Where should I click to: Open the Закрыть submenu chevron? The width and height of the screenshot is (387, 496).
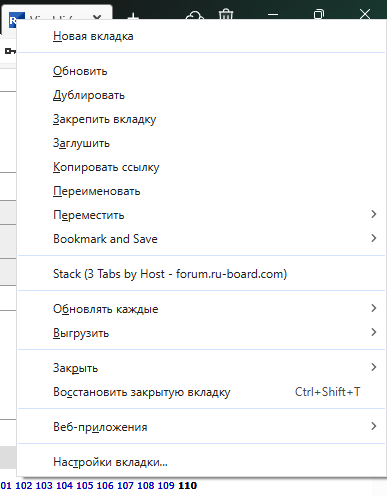click(x=374, y=367)
